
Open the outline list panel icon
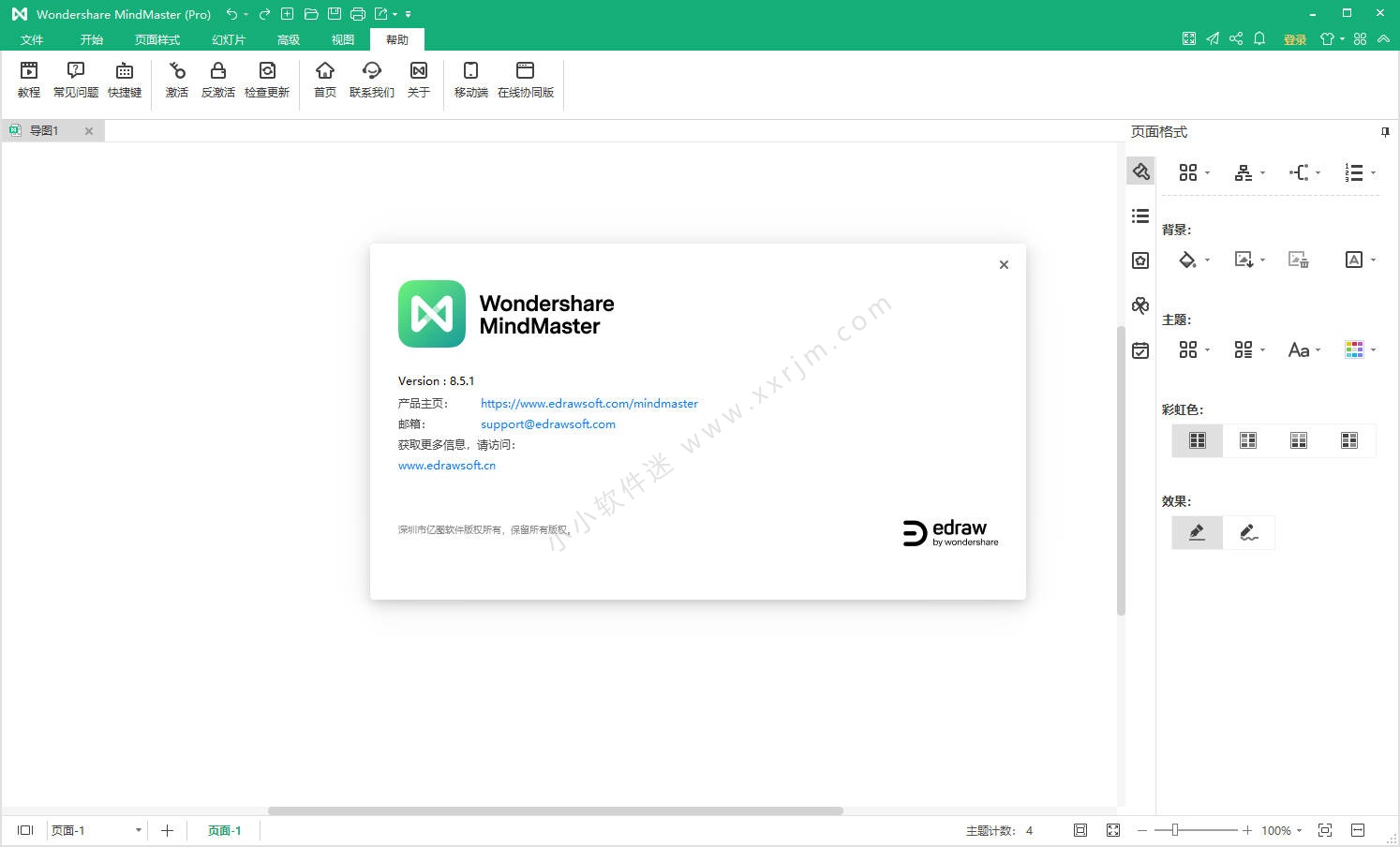1140,216
